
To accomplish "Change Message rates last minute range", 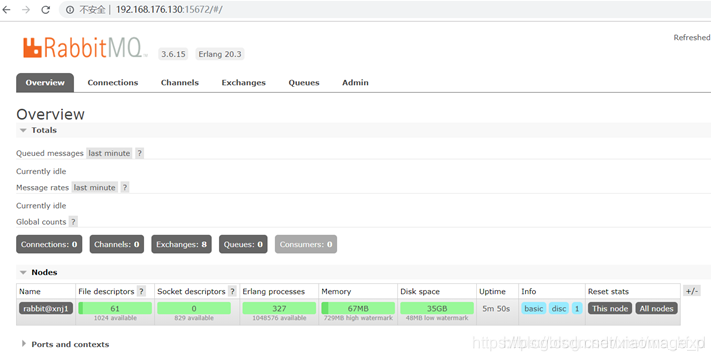I will [x=95, y=188].
